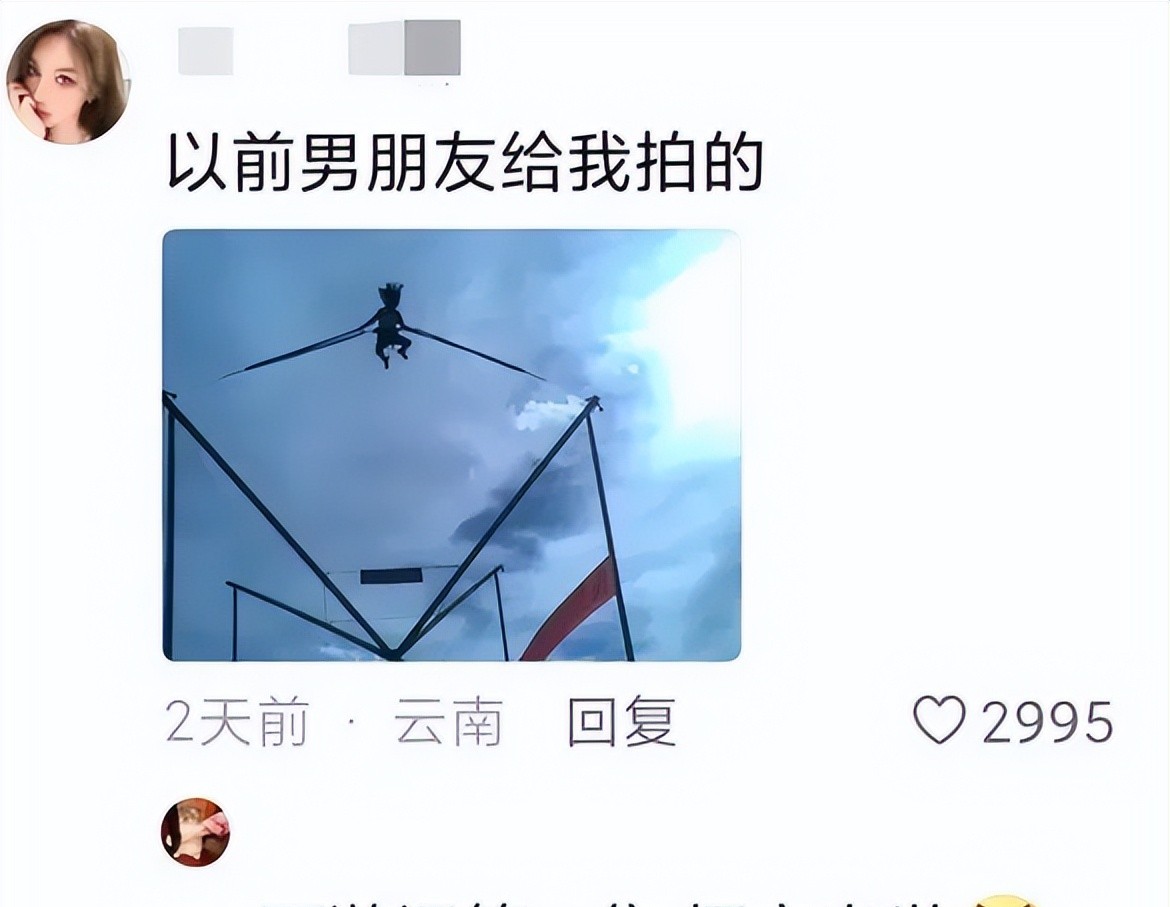Open the bungee trampoline photo attachment
This screenshot has width=1170, height=907.
click(451, 445)
